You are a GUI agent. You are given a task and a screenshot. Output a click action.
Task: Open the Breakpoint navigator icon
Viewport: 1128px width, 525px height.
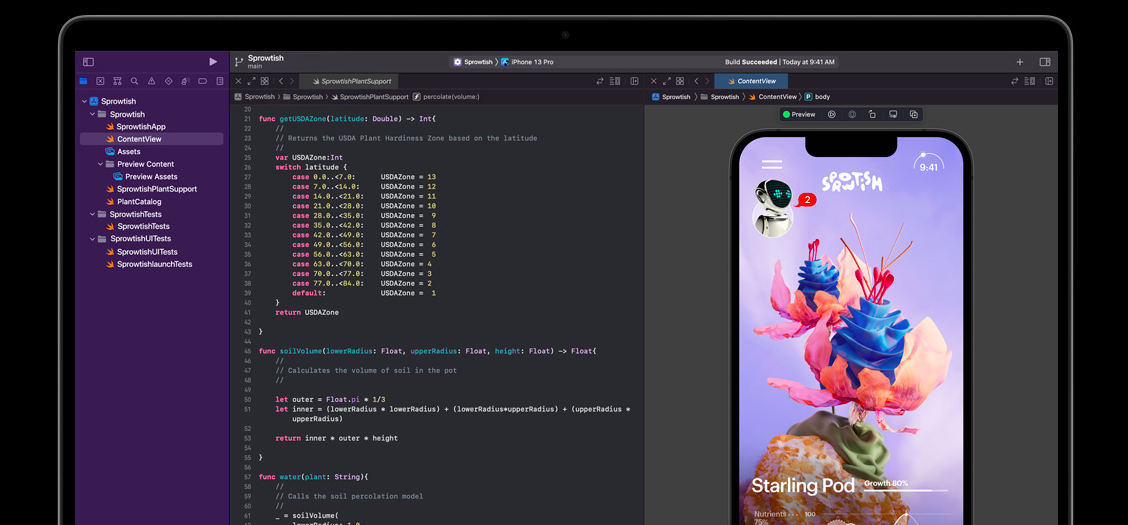(203, 81)
